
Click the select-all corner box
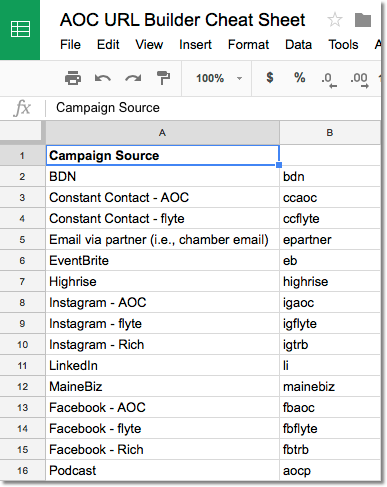[21, 131]
